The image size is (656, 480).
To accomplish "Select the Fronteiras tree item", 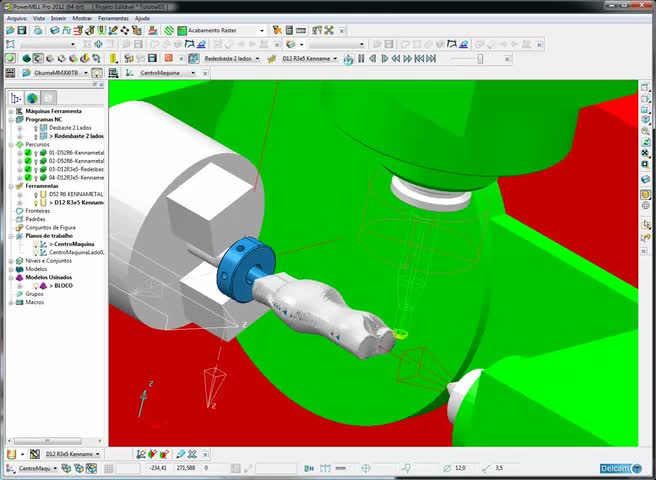I will [x=37, y=211].
